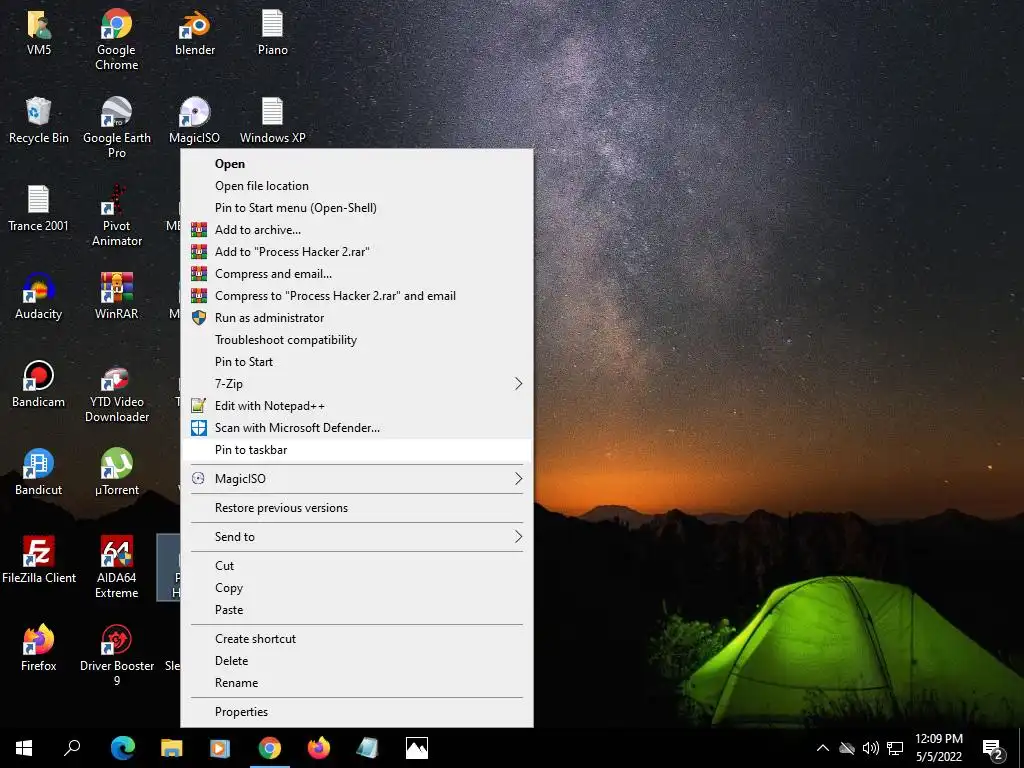Open taskbar Search magnifier
Image resolution: width=1024 pixels, height=768 pixels.
pos(72,748)
